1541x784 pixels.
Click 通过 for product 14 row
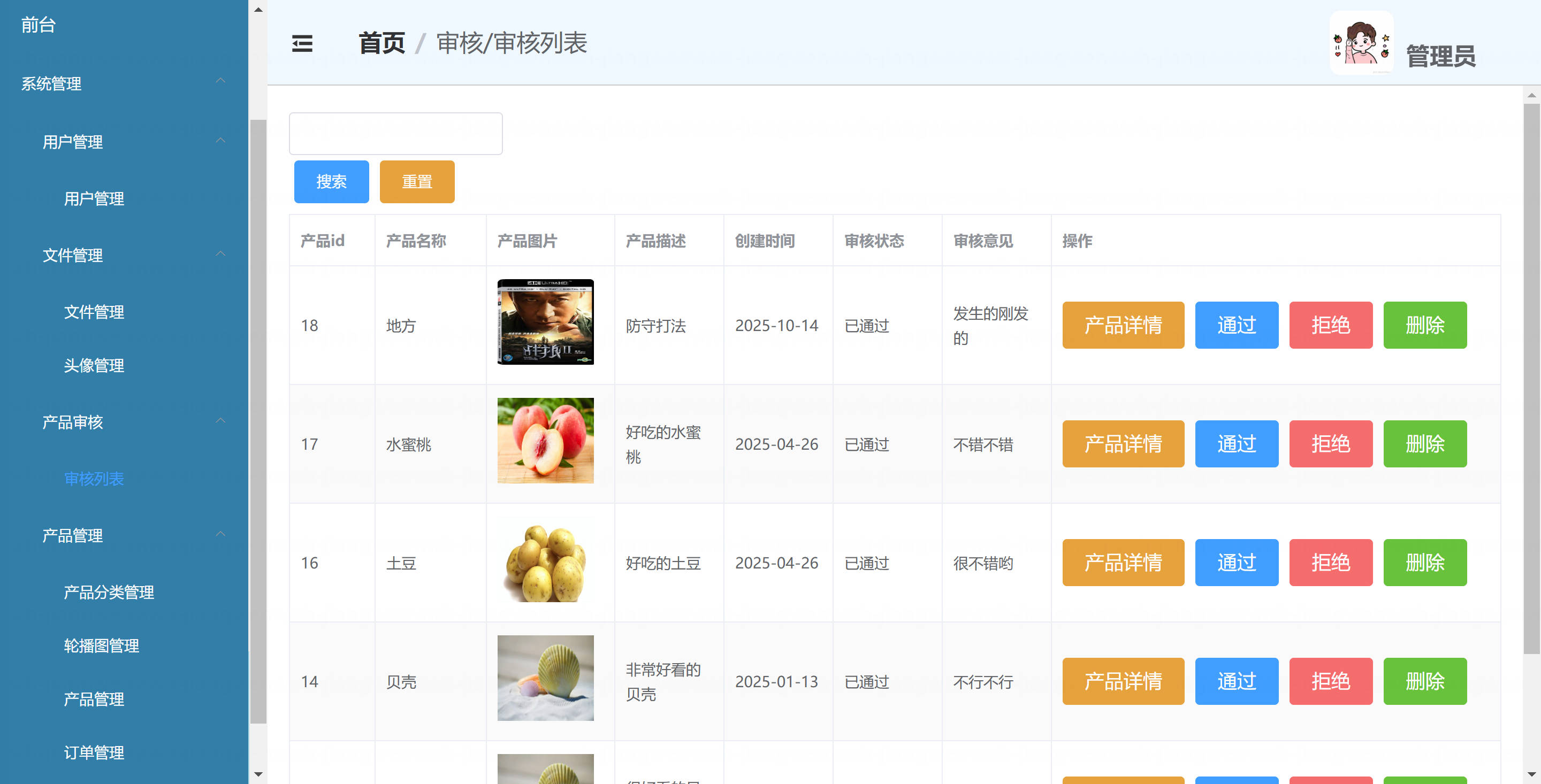click(1237, 682)
